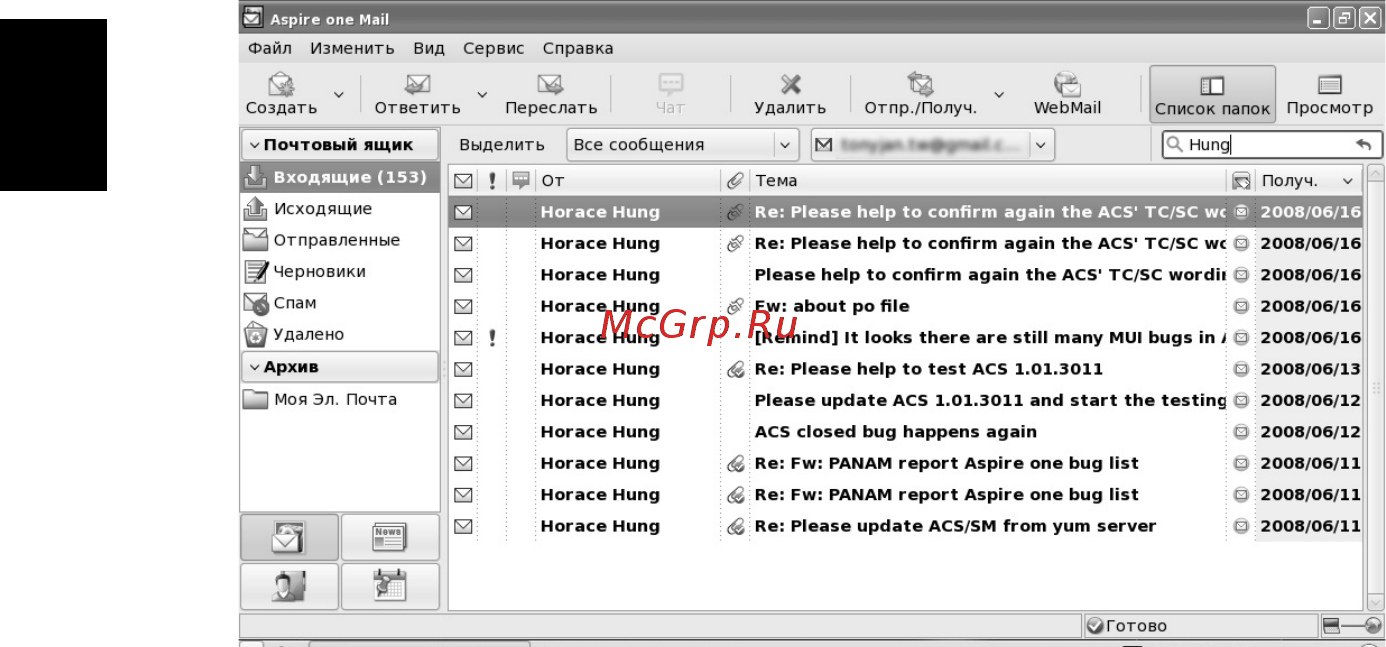The height and width of the screenshot is (647, 1386).
Task: Toggle the Просмотр preview pane
Action: coord(1330,95)
